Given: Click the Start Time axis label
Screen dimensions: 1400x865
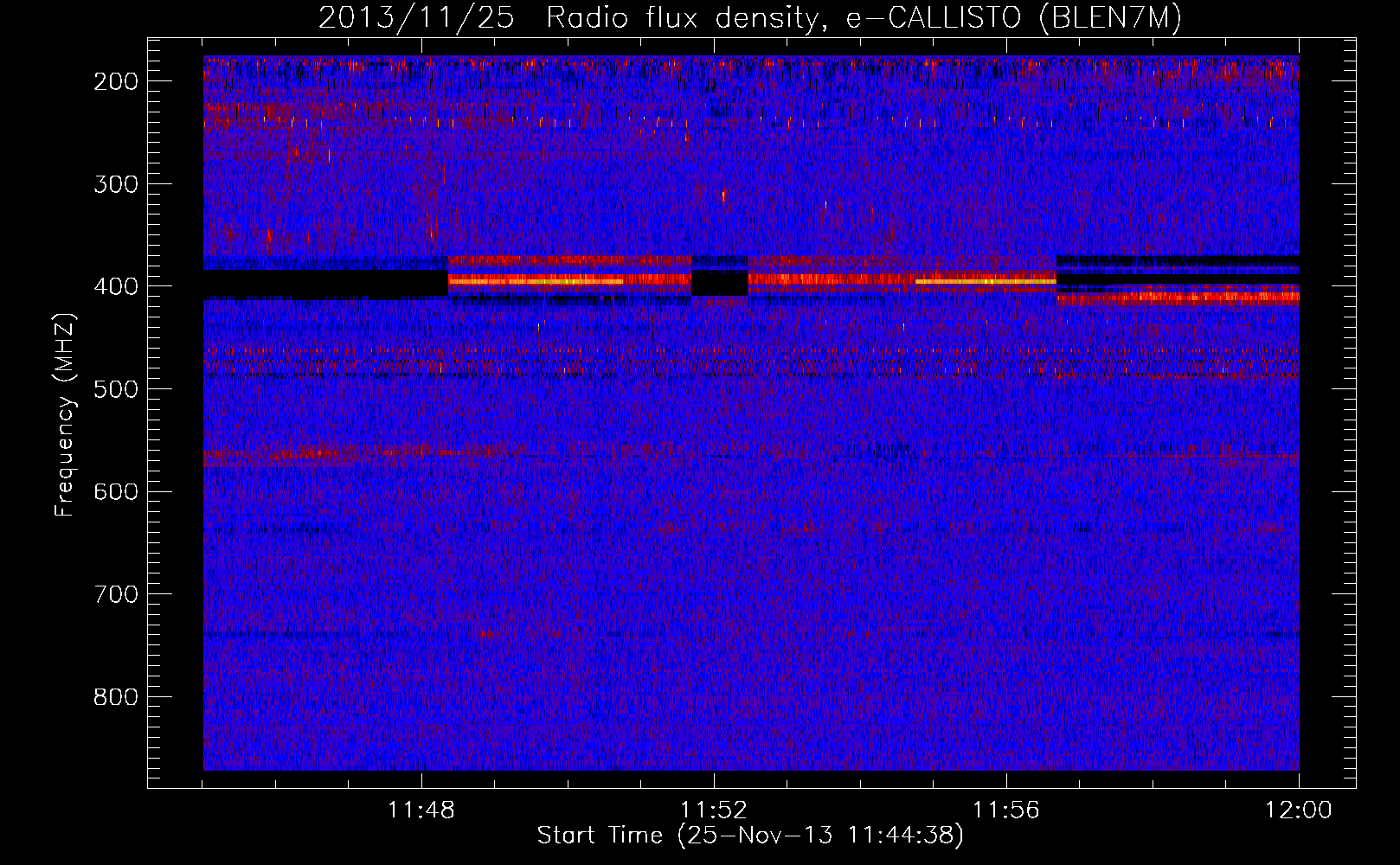Looking at the screenshot, I should [750, 836].
